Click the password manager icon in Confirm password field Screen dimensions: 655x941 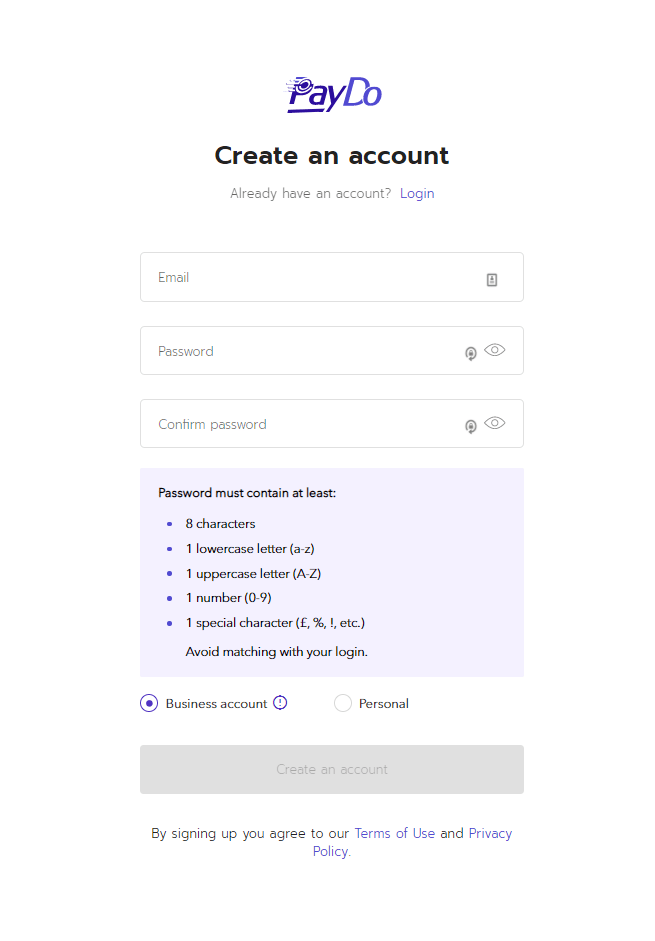coord(471,427)
